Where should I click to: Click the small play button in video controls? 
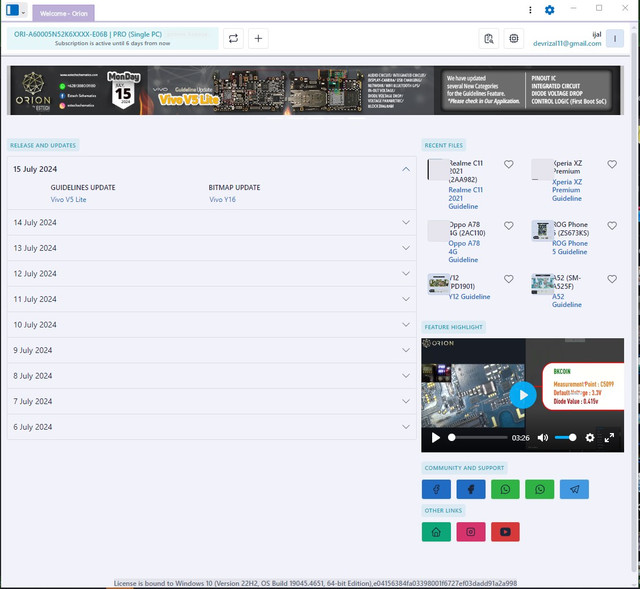[x=436, y=438]
